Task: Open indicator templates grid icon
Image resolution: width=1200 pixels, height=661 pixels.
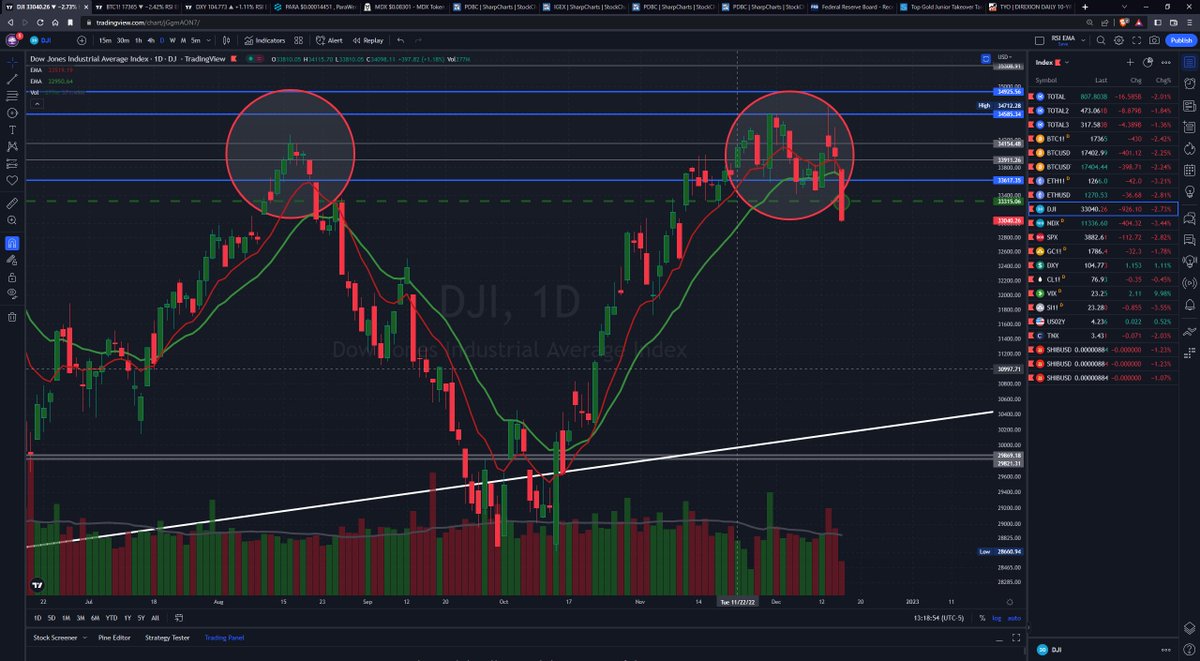Action: pos(298,40)
